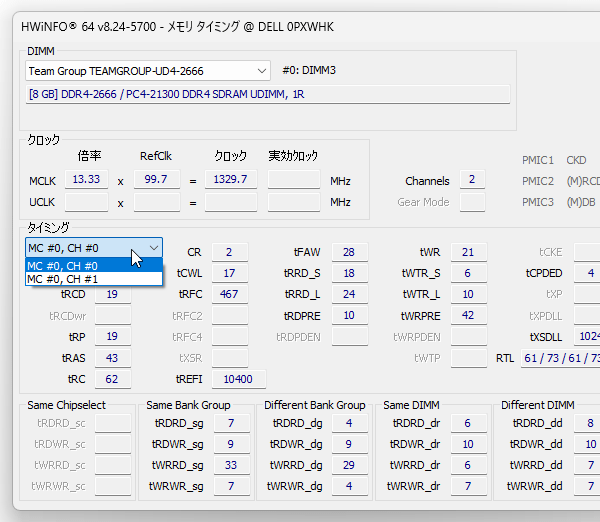The image size is (600, 522).
Task: Click the tWTR_L value 10
Action: pyautogui.click(x=469, y=294)
